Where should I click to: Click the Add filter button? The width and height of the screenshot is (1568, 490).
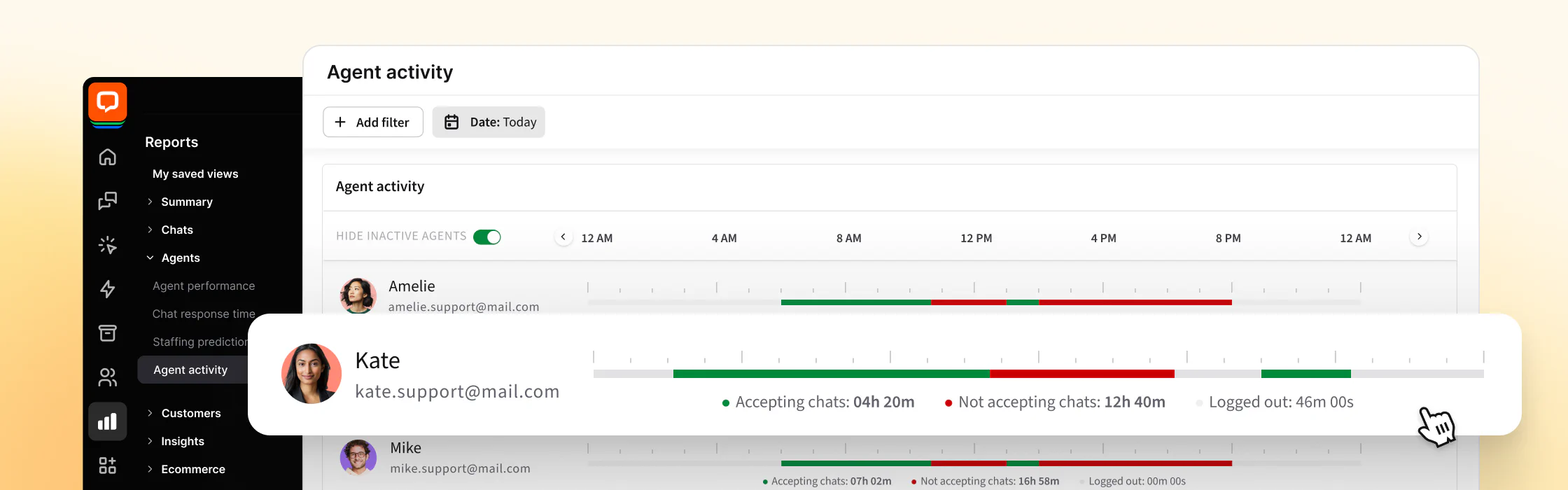coord(373,122)
